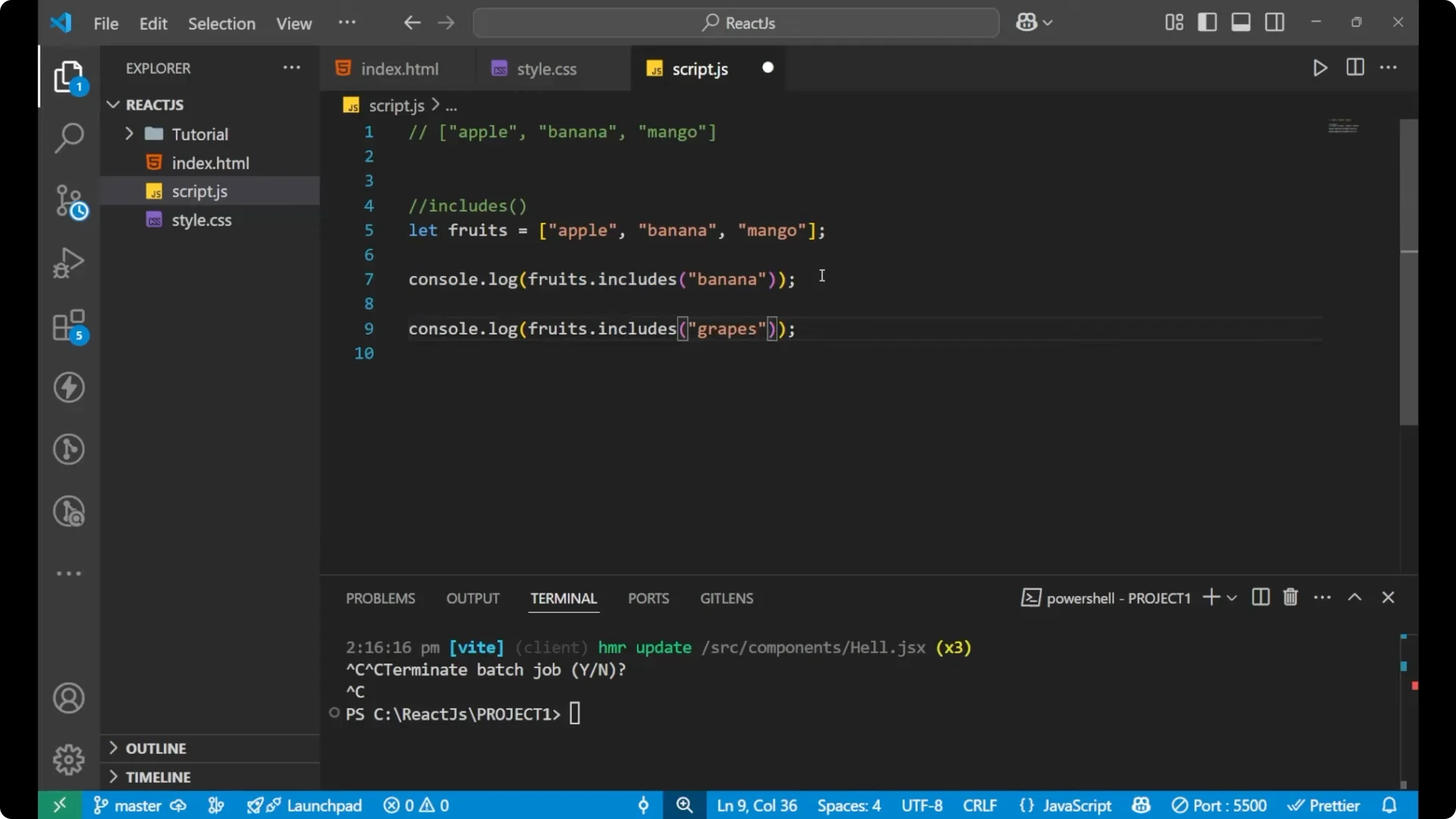
Task: Switch to the PROBLEMS tab
Action: 380,598
